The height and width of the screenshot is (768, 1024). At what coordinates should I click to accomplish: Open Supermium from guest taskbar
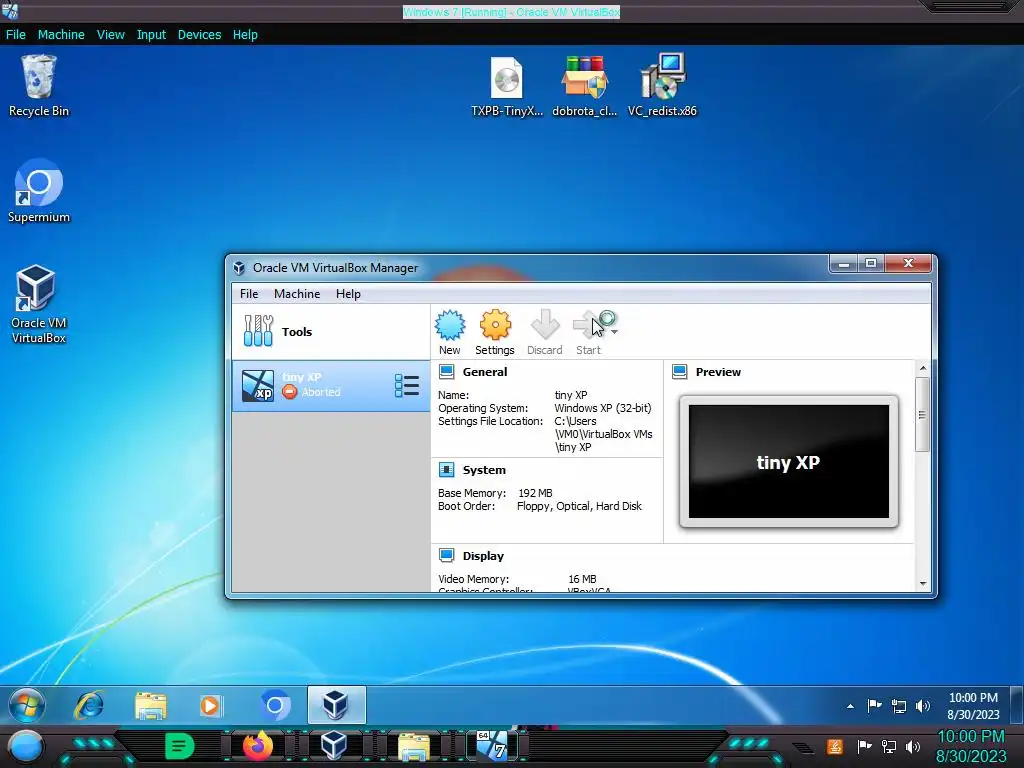275,705
